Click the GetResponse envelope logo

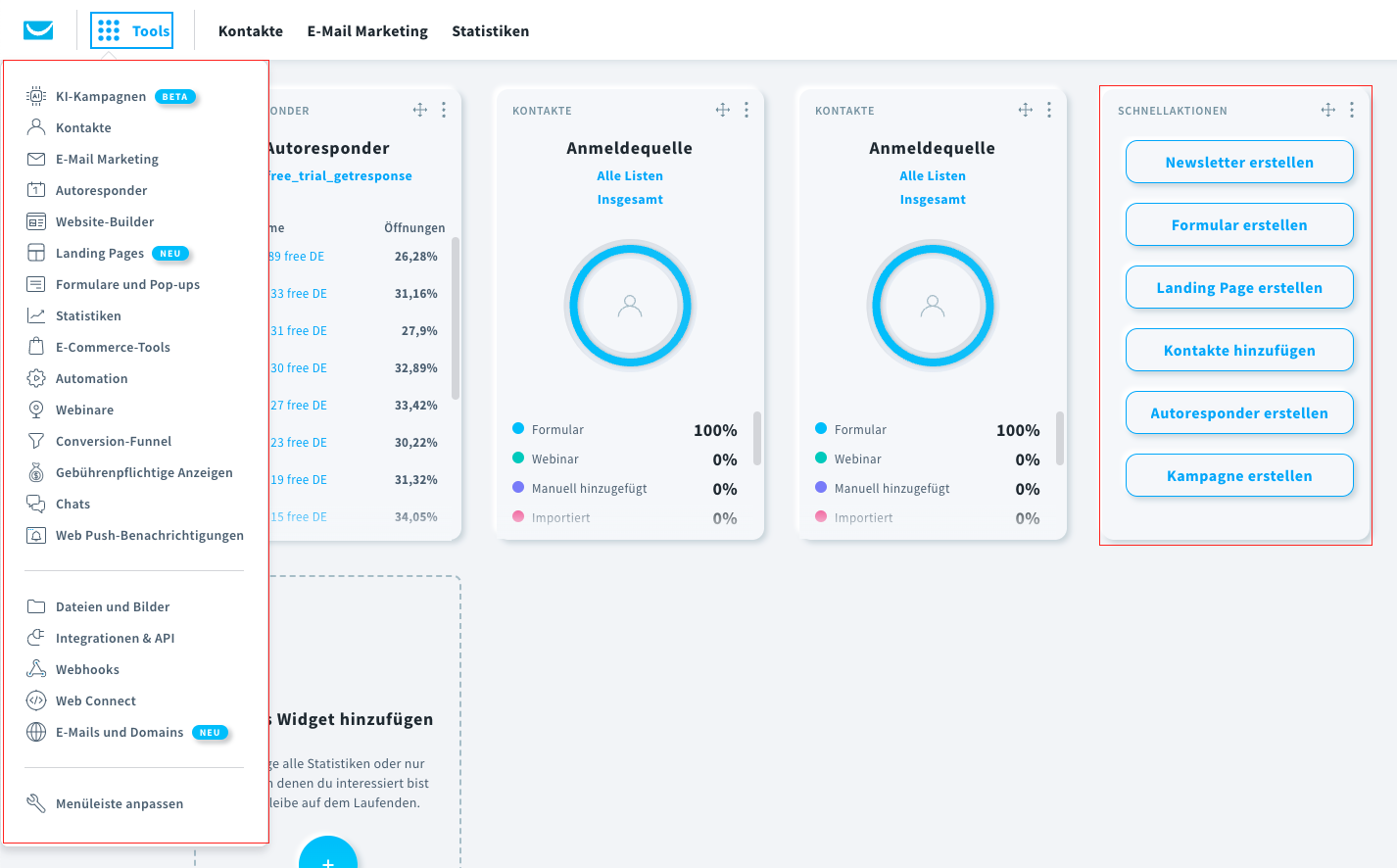(38, 30)
